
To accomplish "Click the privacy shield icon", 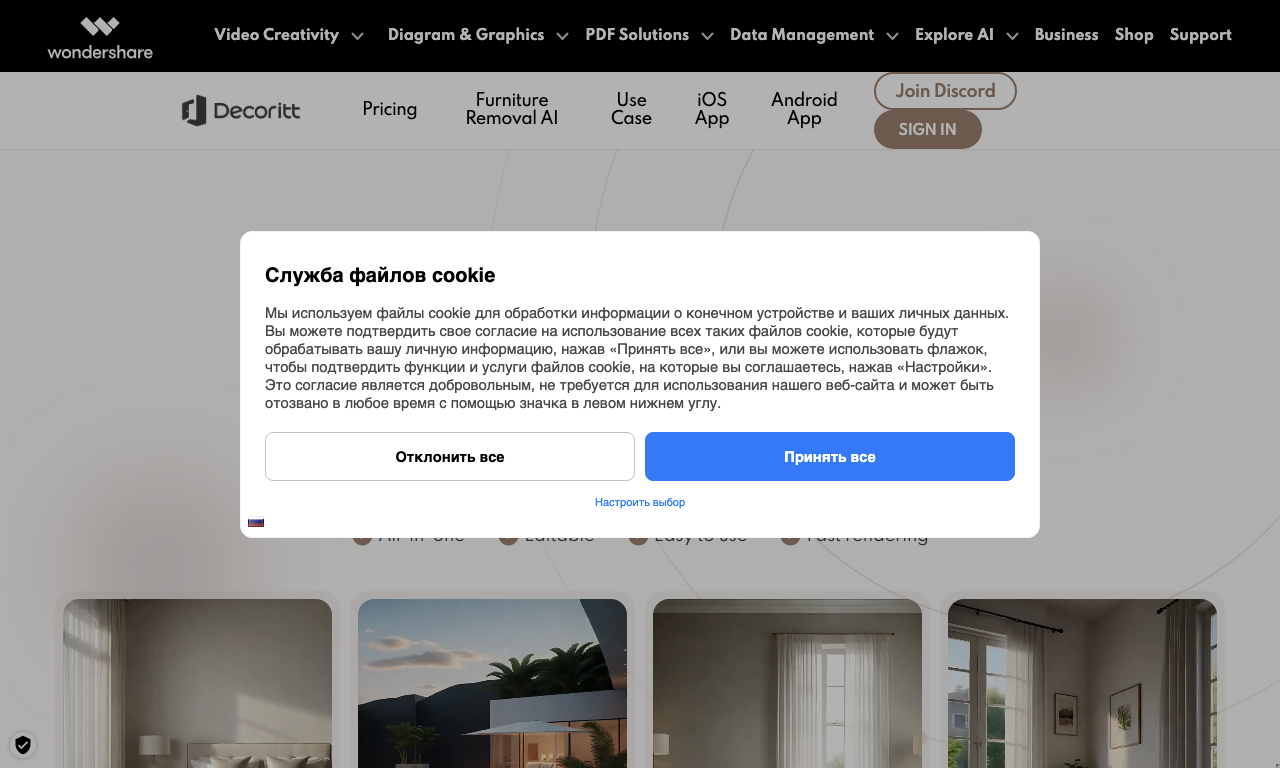I will tap(23, 745).
